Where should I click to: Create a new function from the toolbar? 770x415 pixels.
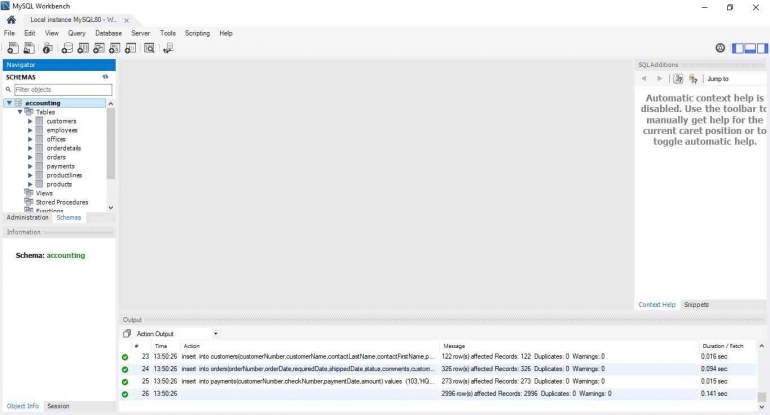coord(130,48)
